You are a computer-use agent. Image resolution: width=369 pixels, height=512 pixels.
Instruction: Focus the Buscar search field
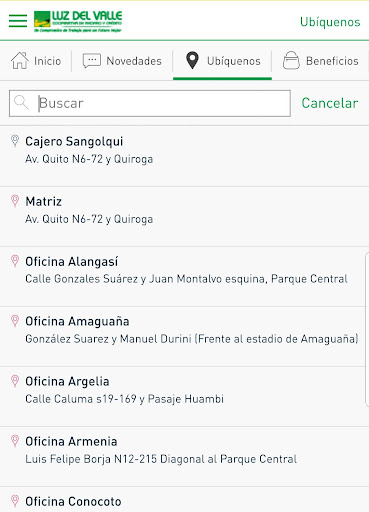point(150,103)
